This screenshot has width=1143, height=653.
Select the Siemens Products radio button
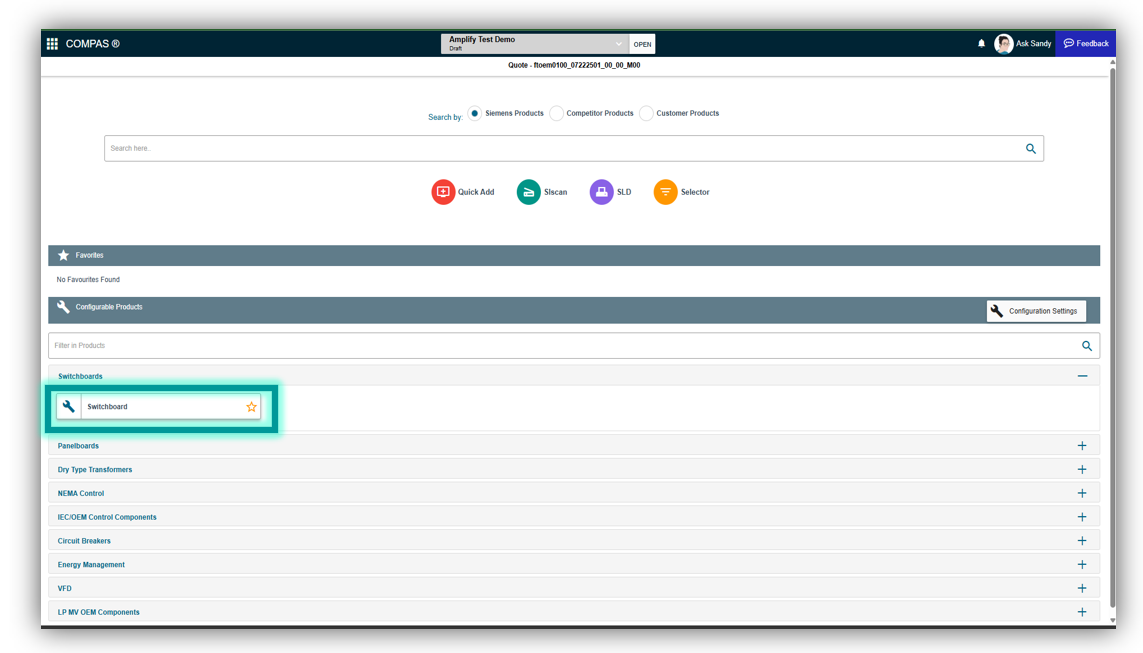[475, 113]
